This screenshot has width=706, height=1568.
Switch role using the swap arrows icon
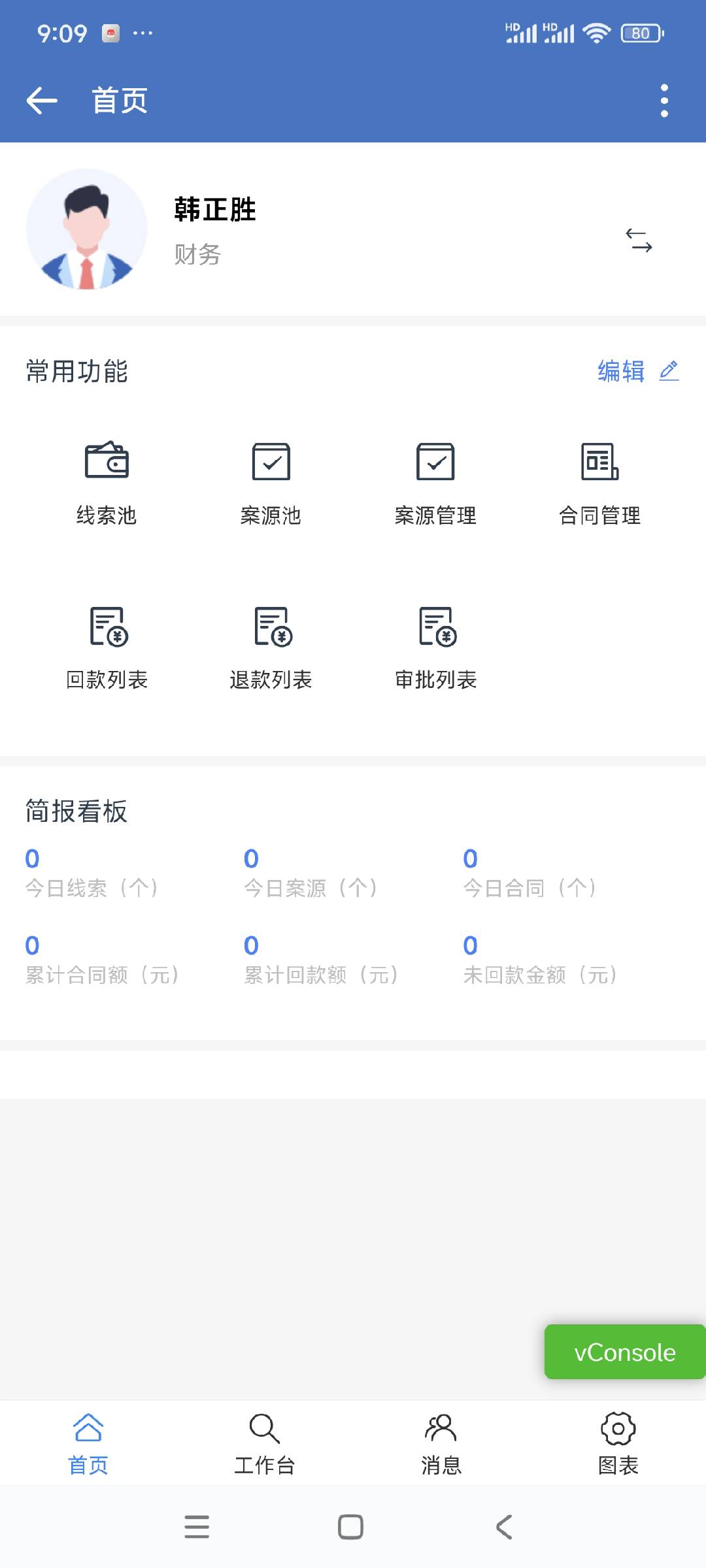pyautogui.click(x=639, y=240)
